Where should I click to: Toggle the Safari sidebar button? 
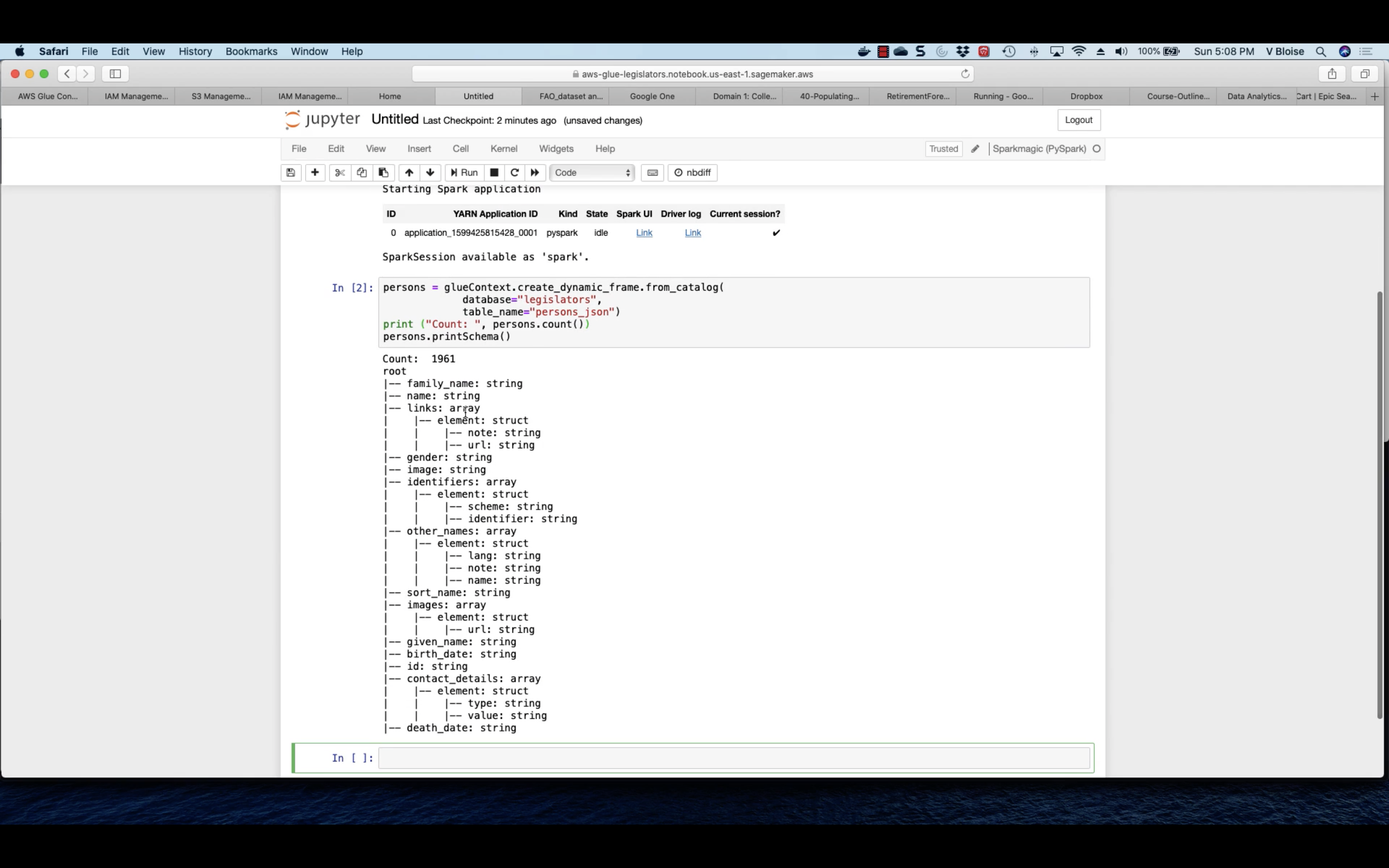click(115, 74)
